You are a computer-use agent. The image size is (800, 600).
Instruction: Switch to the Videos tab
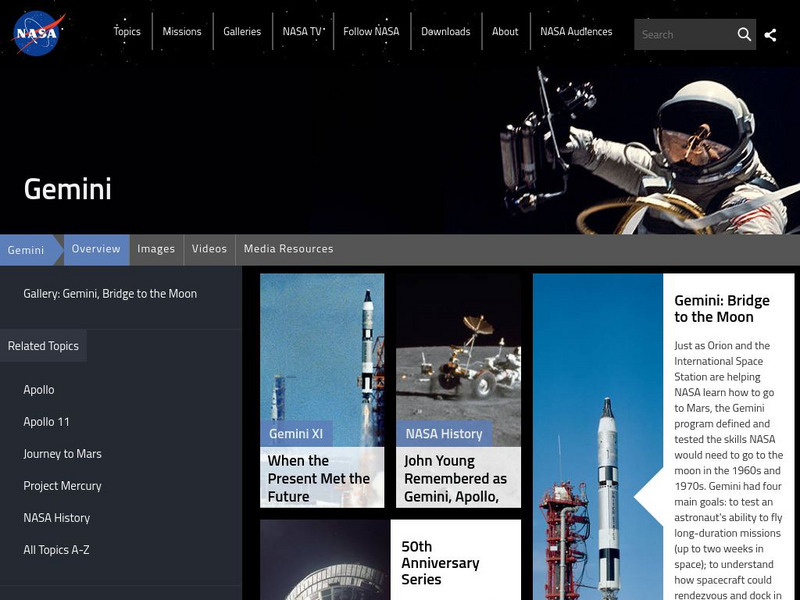pos(209,249)
